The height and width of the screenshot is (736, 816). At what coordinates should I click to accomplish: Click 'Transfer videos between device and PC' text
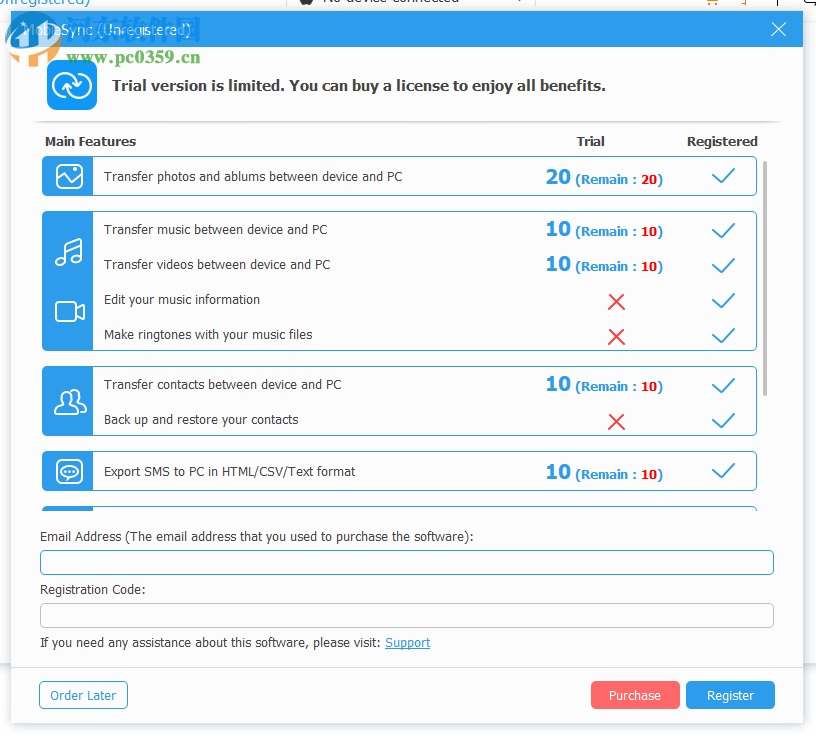[x=217, y=264]
